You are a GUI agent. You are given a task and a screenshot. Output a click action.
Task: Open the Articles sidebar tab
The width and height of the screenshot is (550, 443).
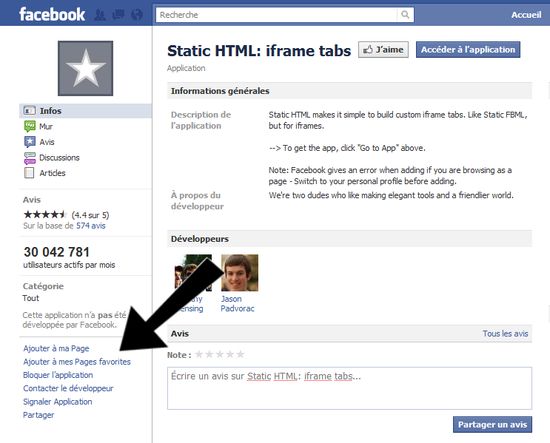click(x=52, y=173)
